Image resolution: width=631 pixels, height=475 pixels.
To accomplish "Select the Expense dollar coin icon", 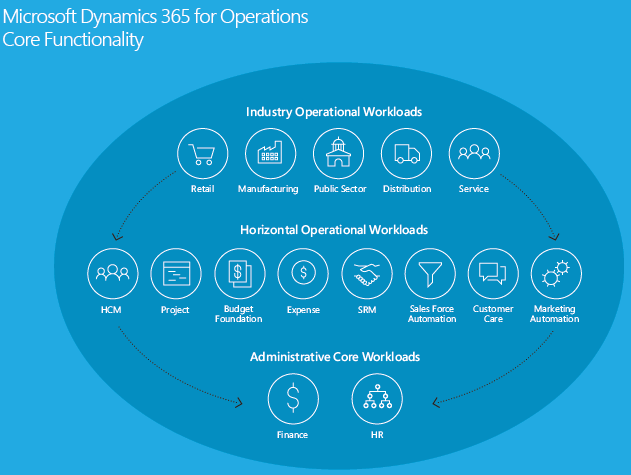I will [303, 274].
